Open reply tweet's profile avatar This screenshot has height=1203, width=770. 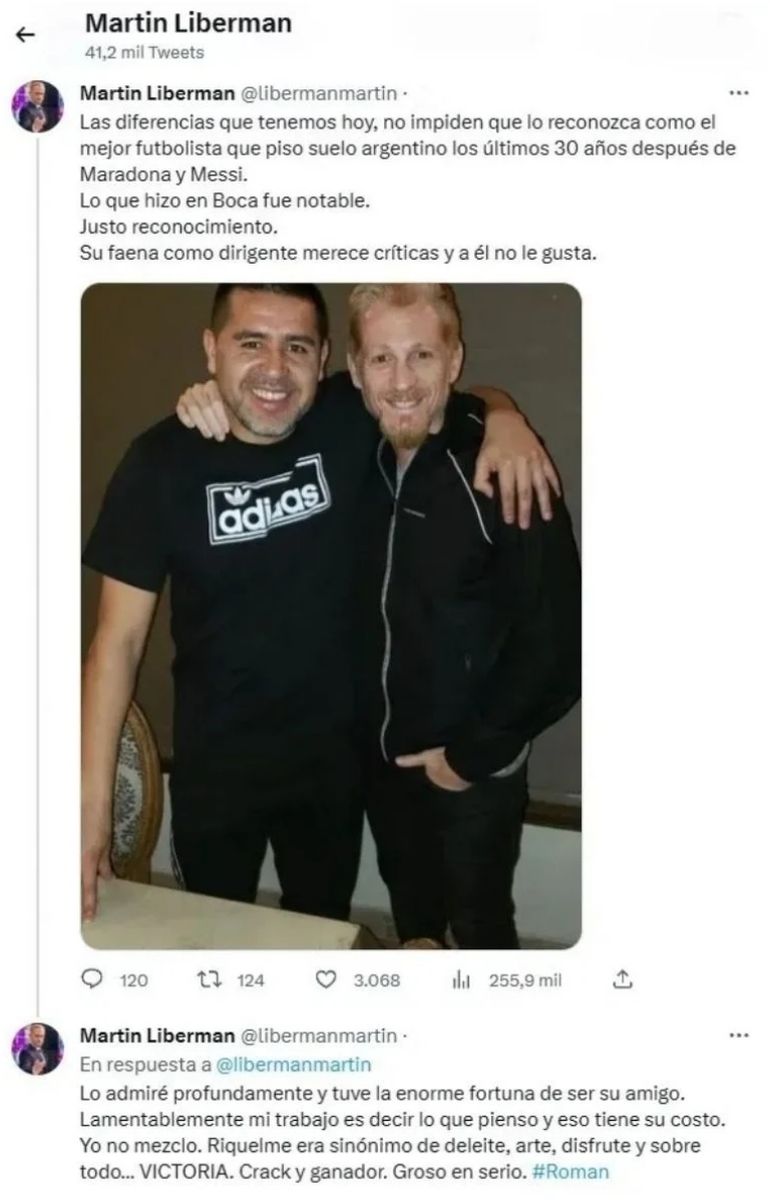tap(38, 1049)
